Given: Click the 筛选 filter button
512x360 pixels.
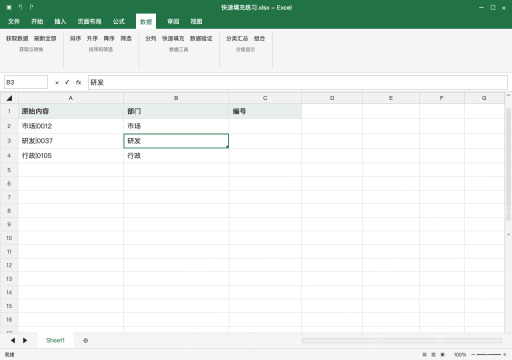Looking at the screenshot, I should click(x=126, y=38).
